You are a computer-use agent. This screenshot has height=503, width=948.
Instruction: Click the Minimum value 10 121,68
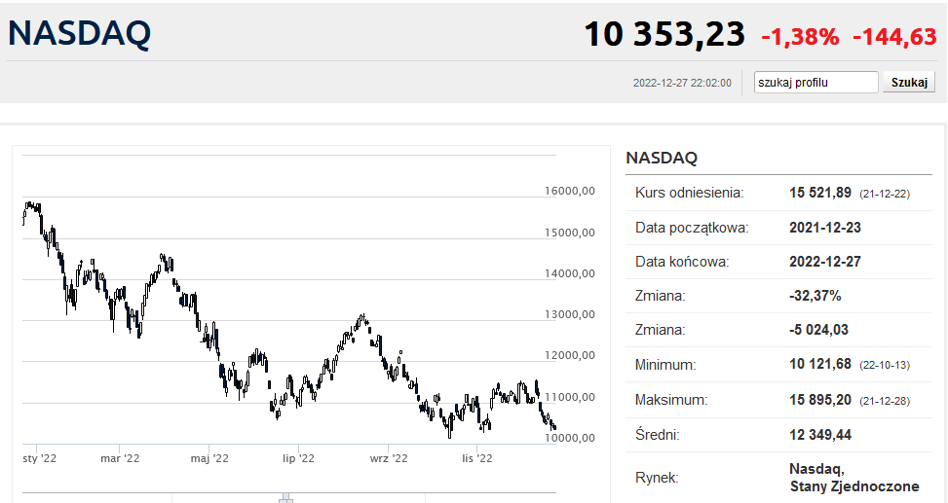click(x=820, y=365)
